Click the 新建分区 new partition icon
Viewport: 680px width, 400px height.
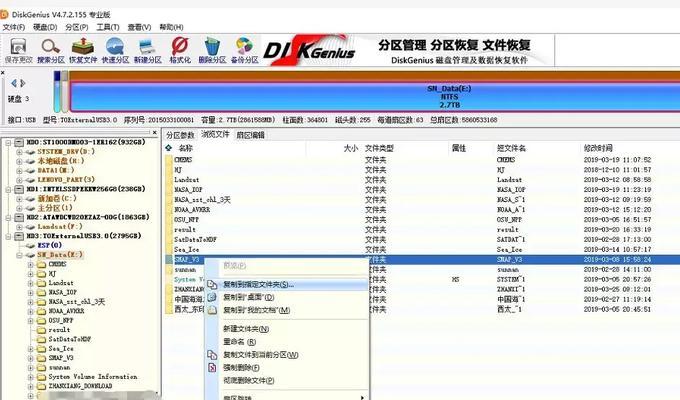pos(147,46)
